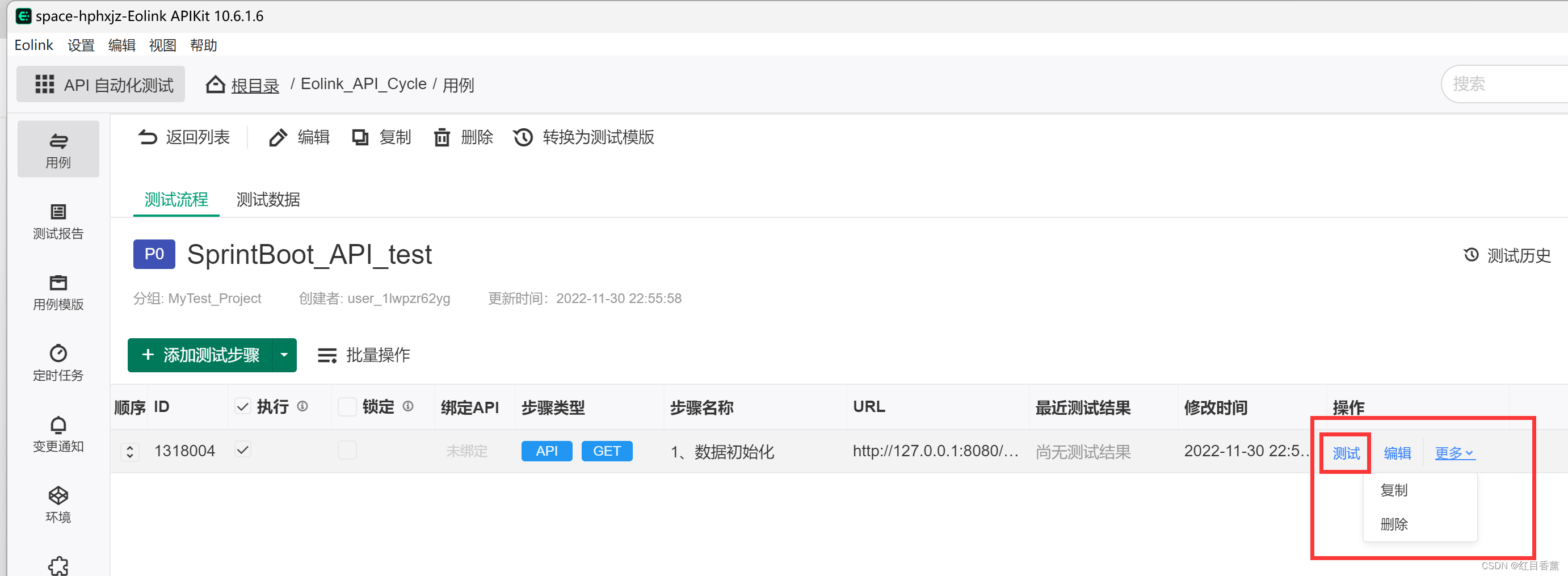Open the Eolink_API_Cycle breadcrumb

tap(363, 84)
